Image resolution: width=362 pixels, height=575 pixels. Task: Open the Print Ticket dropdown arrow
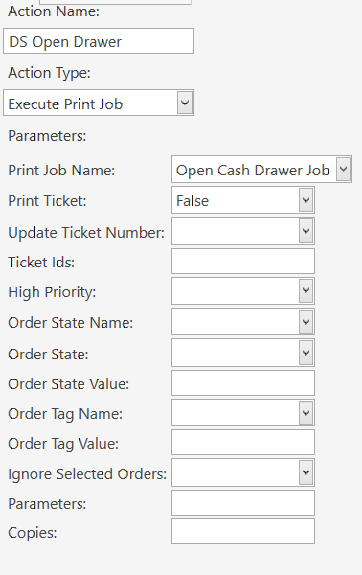[x=306, y=200]
